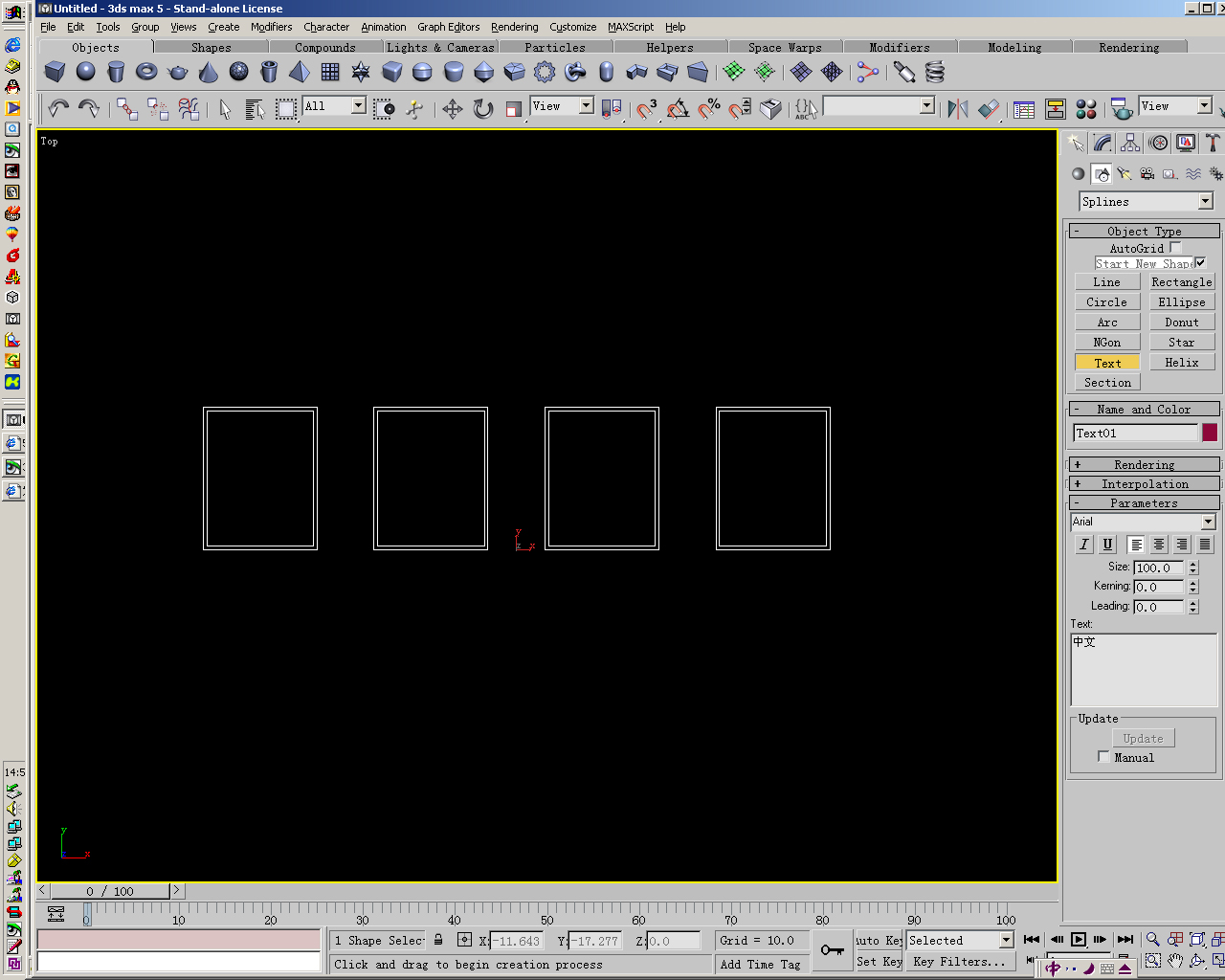Open the Arial font dropdown
Screen dimensions: 1225x980
1209,522
